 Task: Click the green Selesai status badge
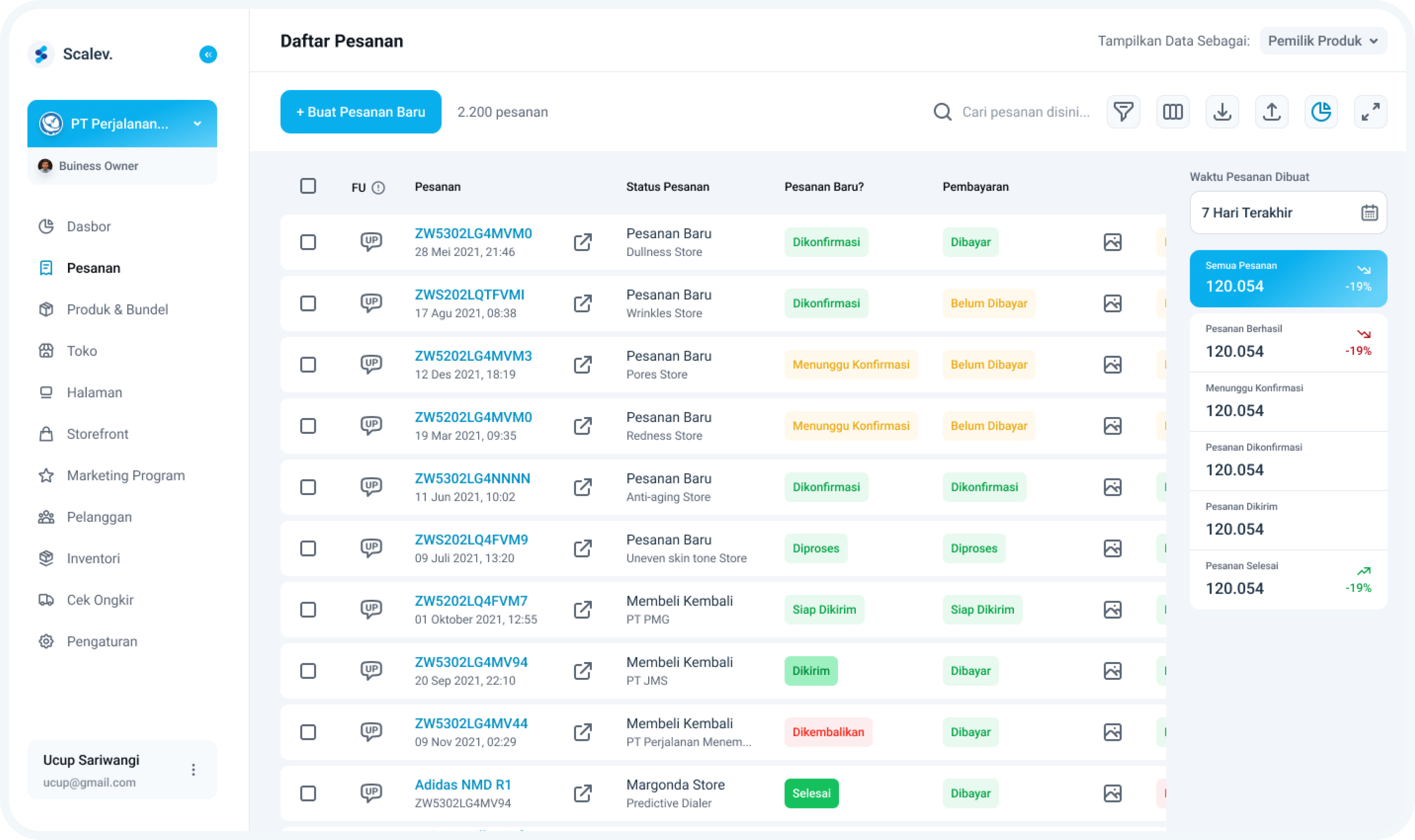coord(811,793)
